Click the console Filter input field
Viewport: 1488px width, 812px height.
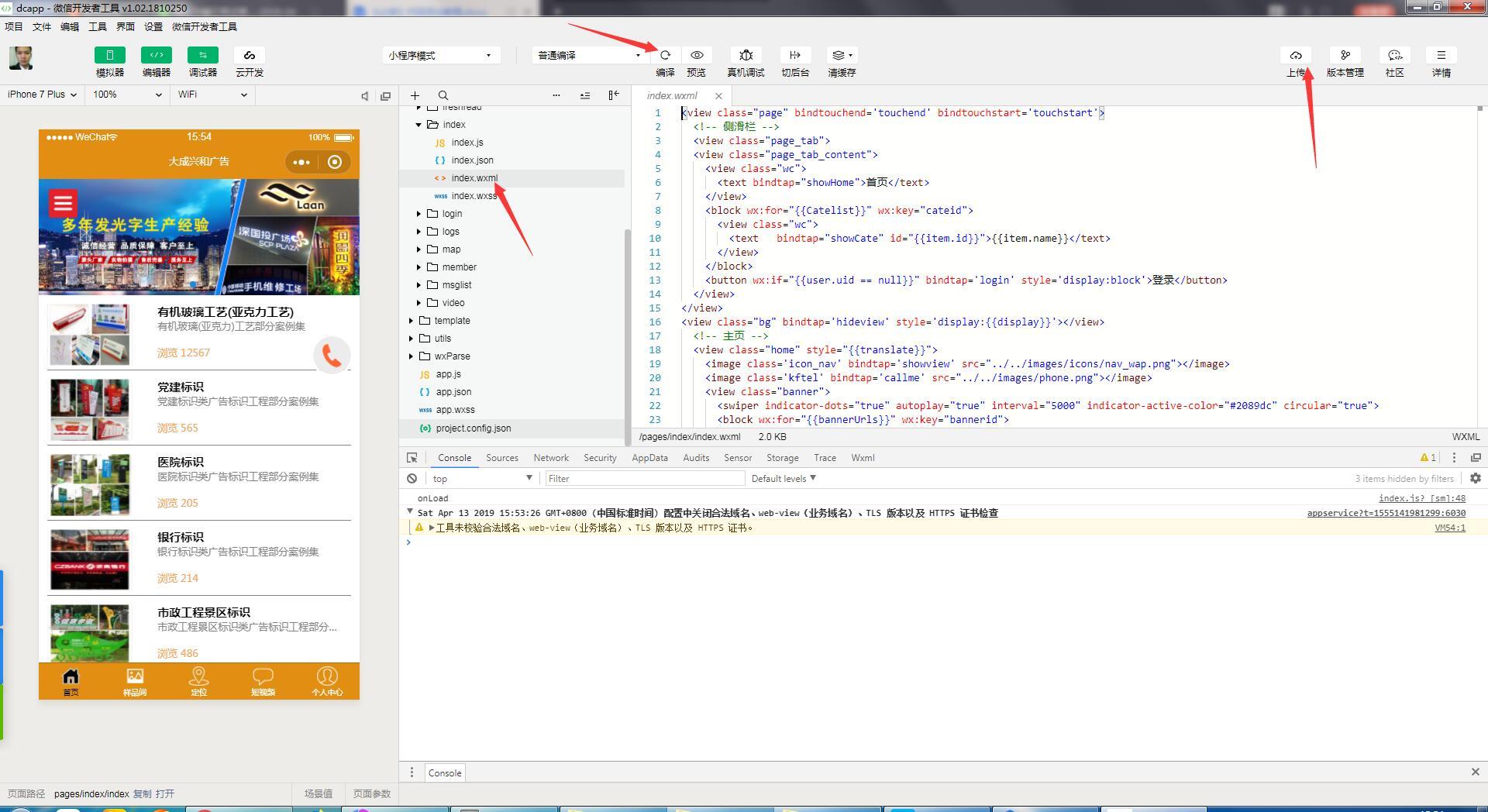click(x=643, y=479)
